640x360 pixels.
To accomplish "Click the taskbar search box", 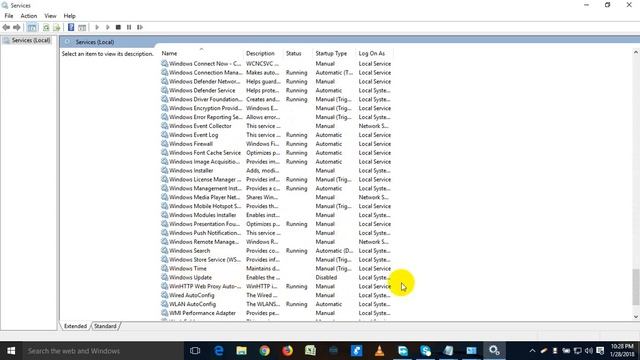I will (102, 351).
